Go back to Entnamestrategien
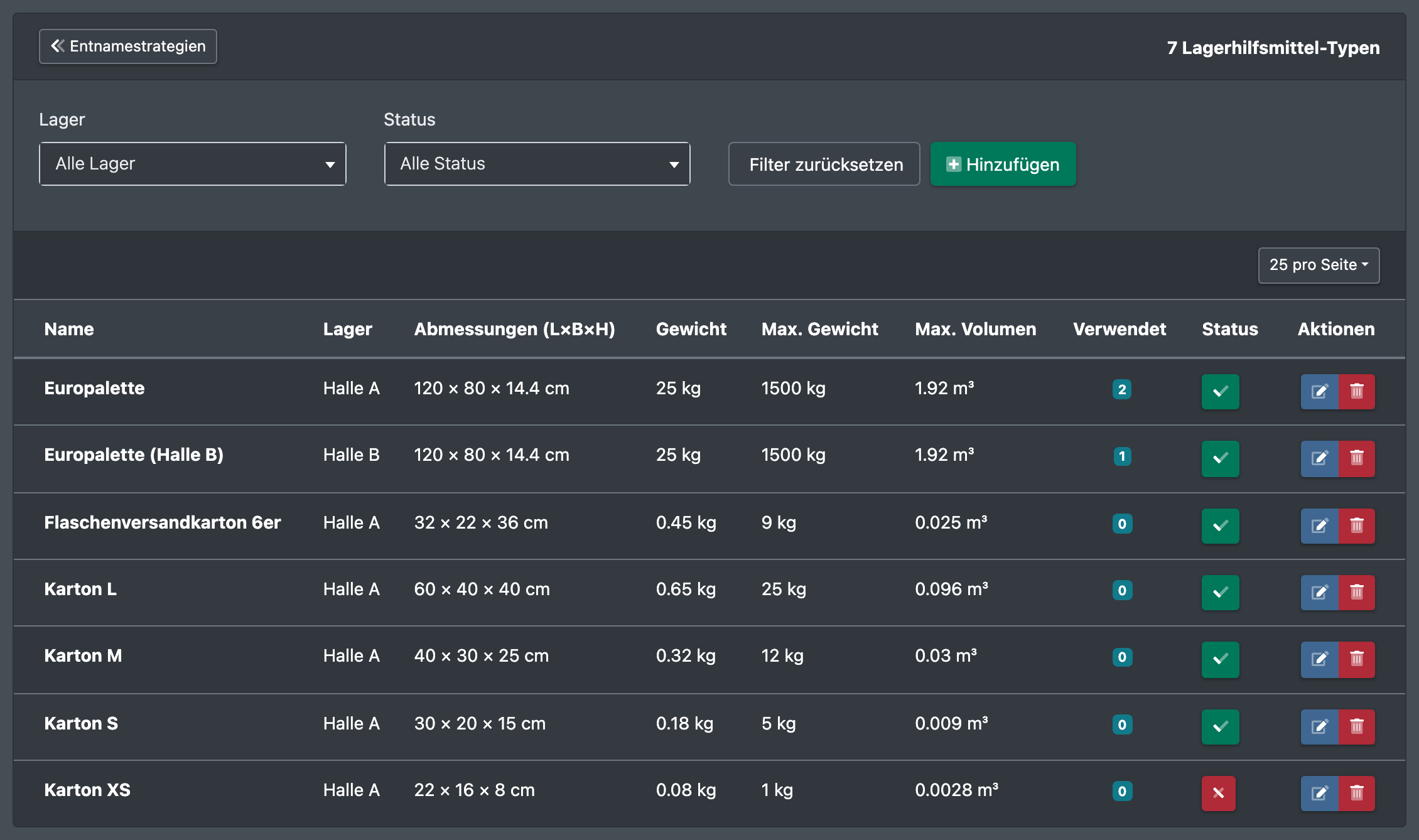The height and width of the screenshot is (840, 1419). coord(128,46)
